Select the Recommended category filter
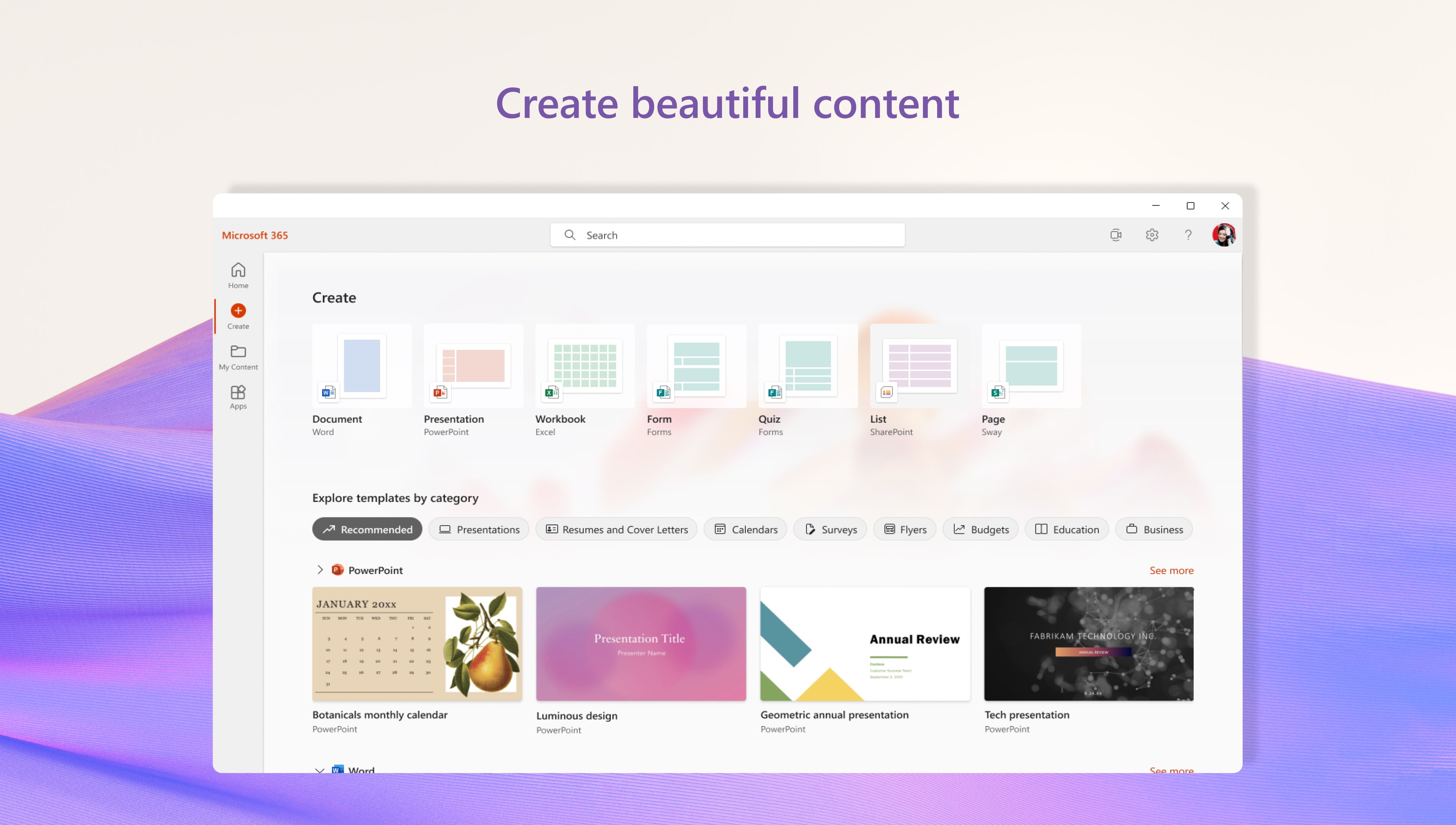The height and width of the screenshot is (825, 1456). point(367,529)
